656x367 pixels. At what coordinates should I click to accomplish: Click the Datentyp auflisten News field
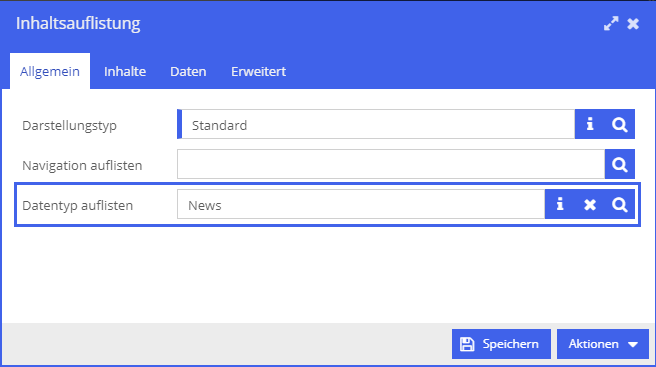pos(361,204)
